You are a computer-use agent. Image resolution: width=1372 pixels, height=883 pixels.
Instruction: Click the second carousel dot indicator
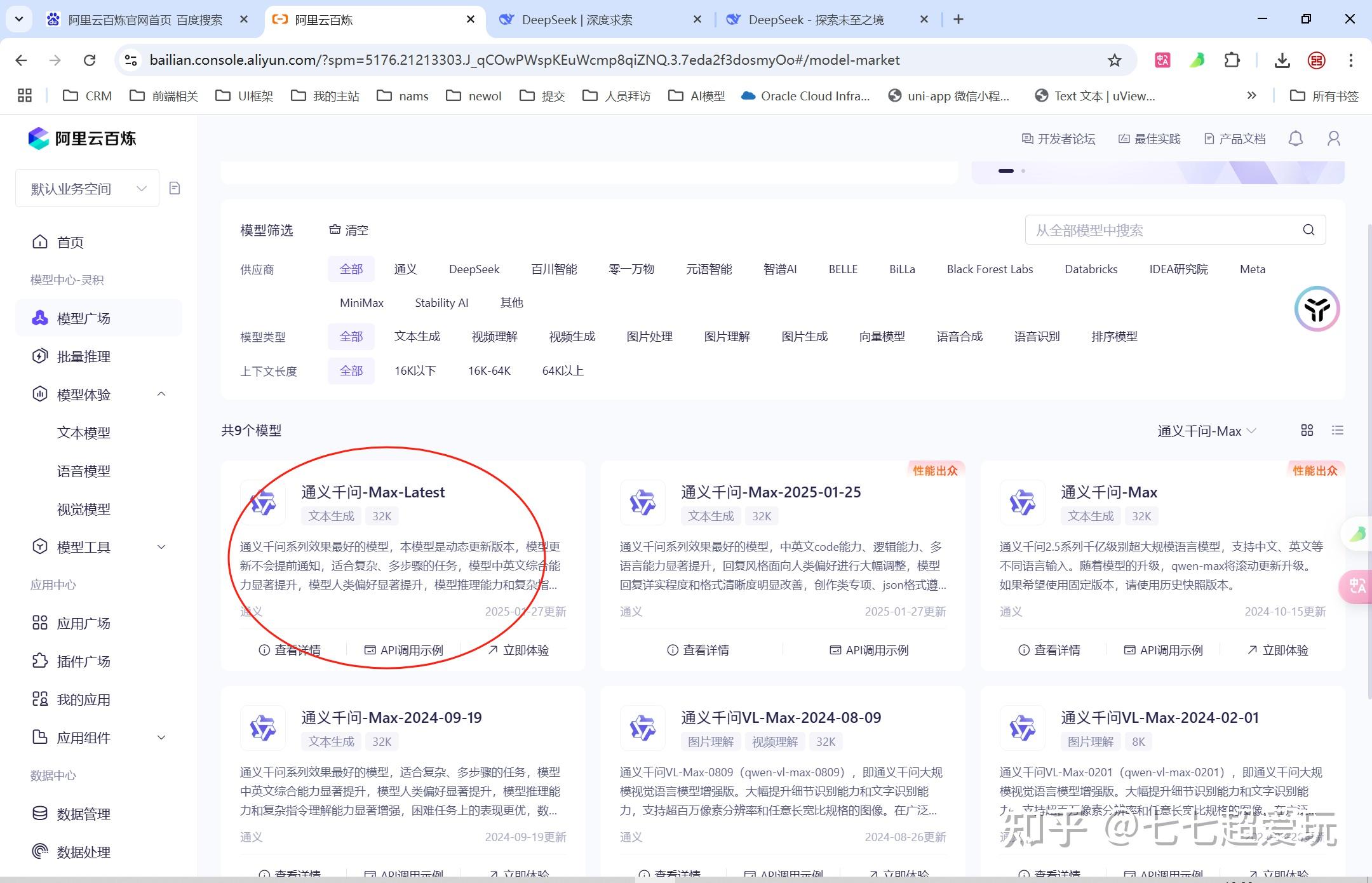(x=1023, y=171)
